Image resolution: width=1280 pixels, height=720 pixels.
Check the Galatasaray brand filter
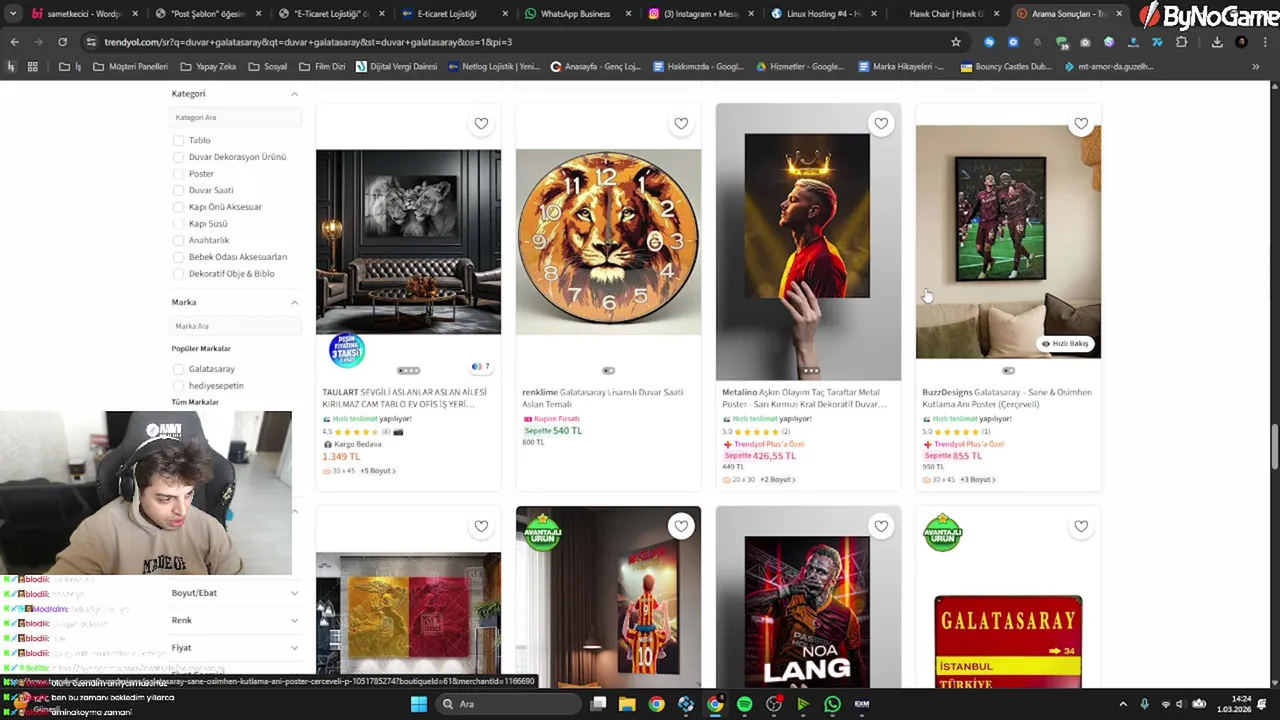click(178, 369)
